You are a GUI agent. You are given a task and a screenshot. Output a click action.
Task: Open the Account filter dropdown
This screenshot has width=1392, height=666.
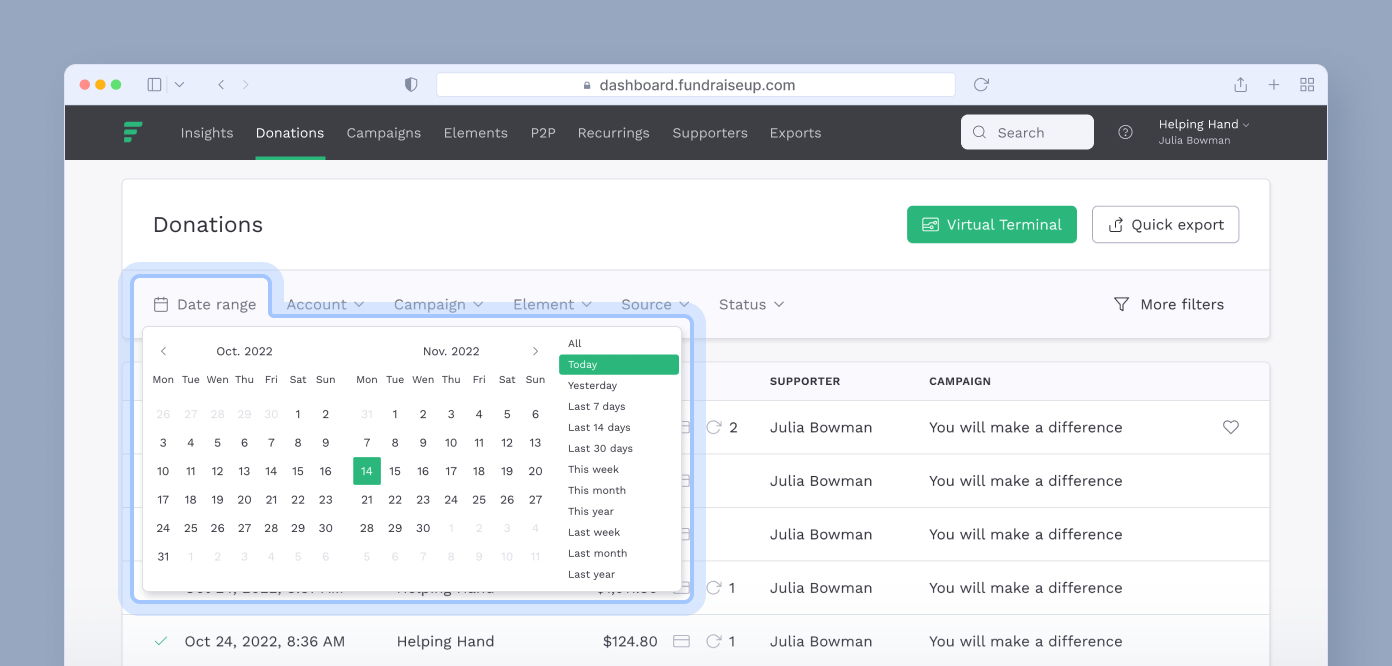(x=325, y=304)
